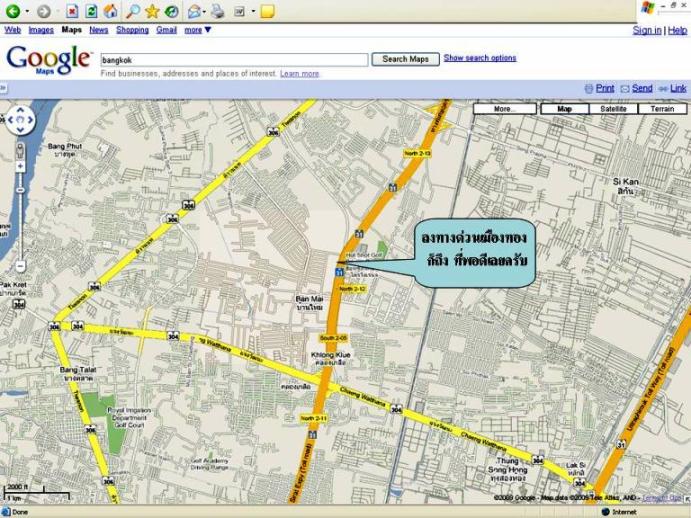This screenshot has width=691, height=518.
Task: Open Favorites with the star icon
Action: click(x=152, y=11)
